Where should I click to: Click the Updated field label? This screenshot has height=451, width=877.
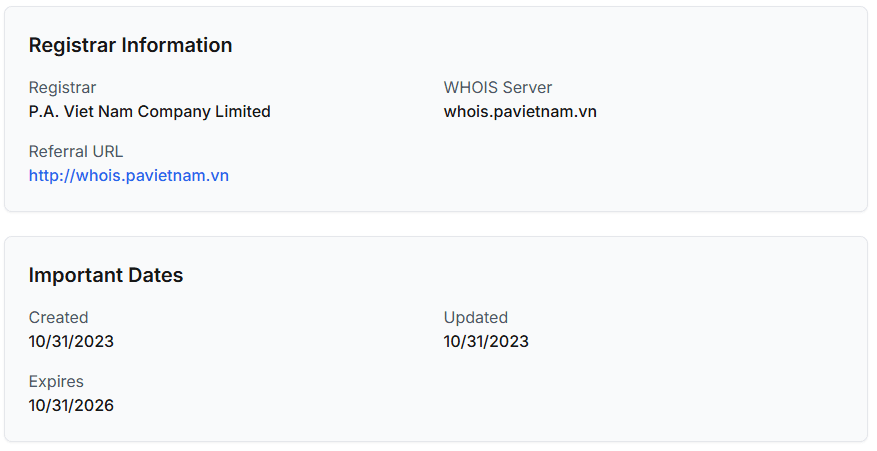tap(476, 318)
